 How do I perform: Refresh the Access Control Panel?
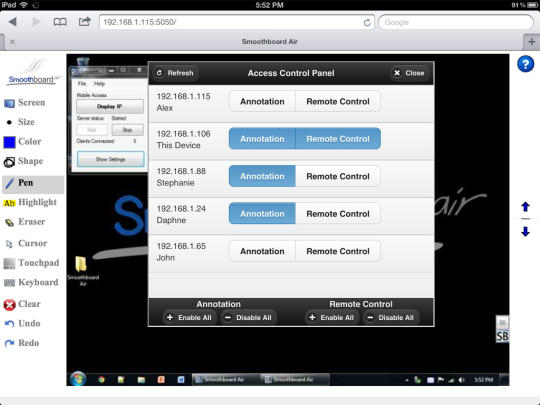click(x=175, y=73)
